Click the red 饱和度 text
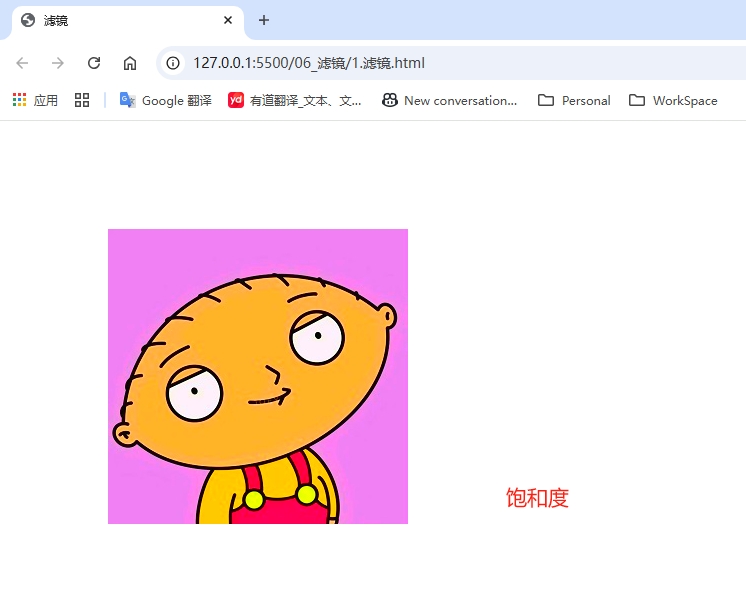 tap(537, 498)
